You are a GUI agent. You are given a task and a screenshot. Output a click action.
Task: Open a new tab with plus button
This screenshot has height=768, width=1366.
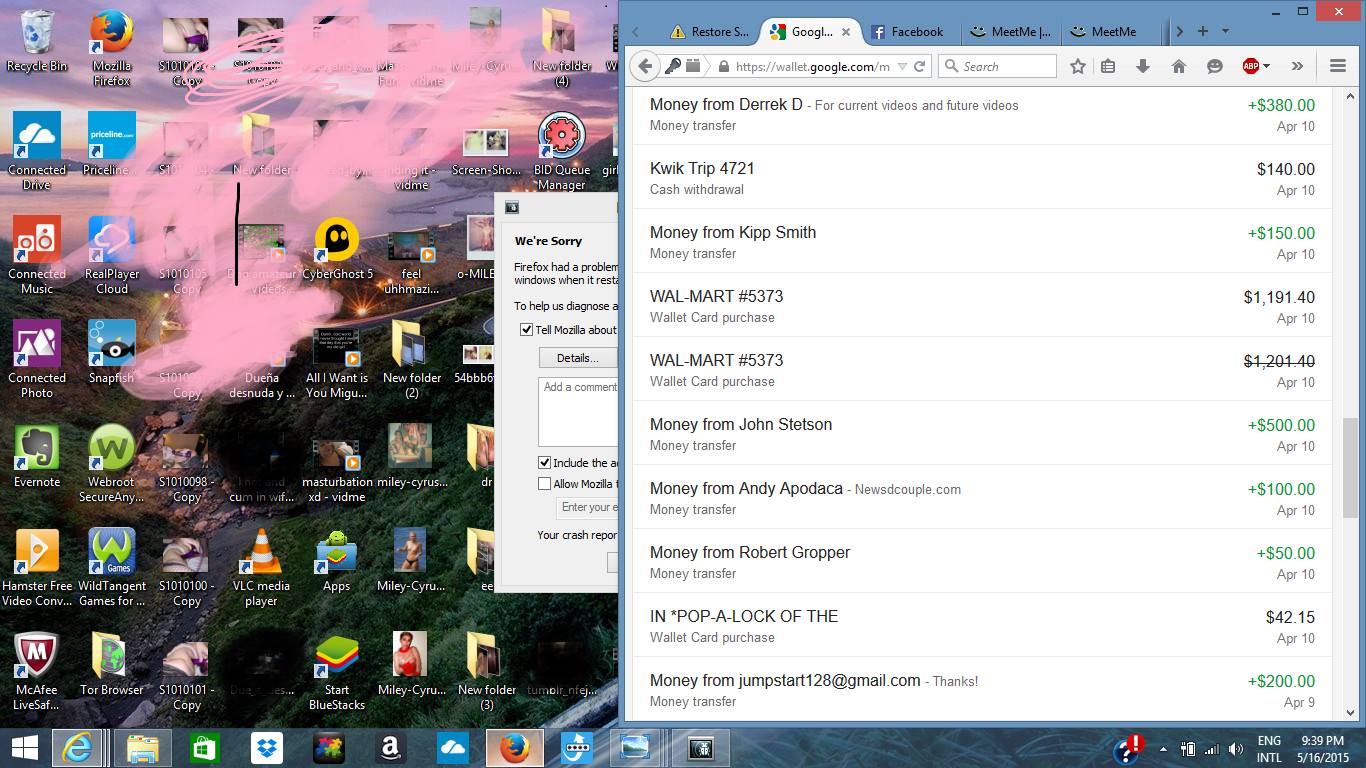click(x=1203, y=31)
